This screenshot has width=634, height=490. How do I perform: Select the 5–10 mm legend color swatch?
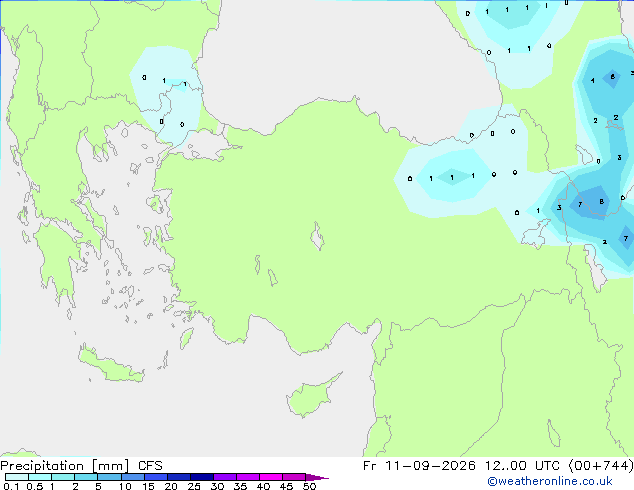pyautogui.click(x=109, y=477)
